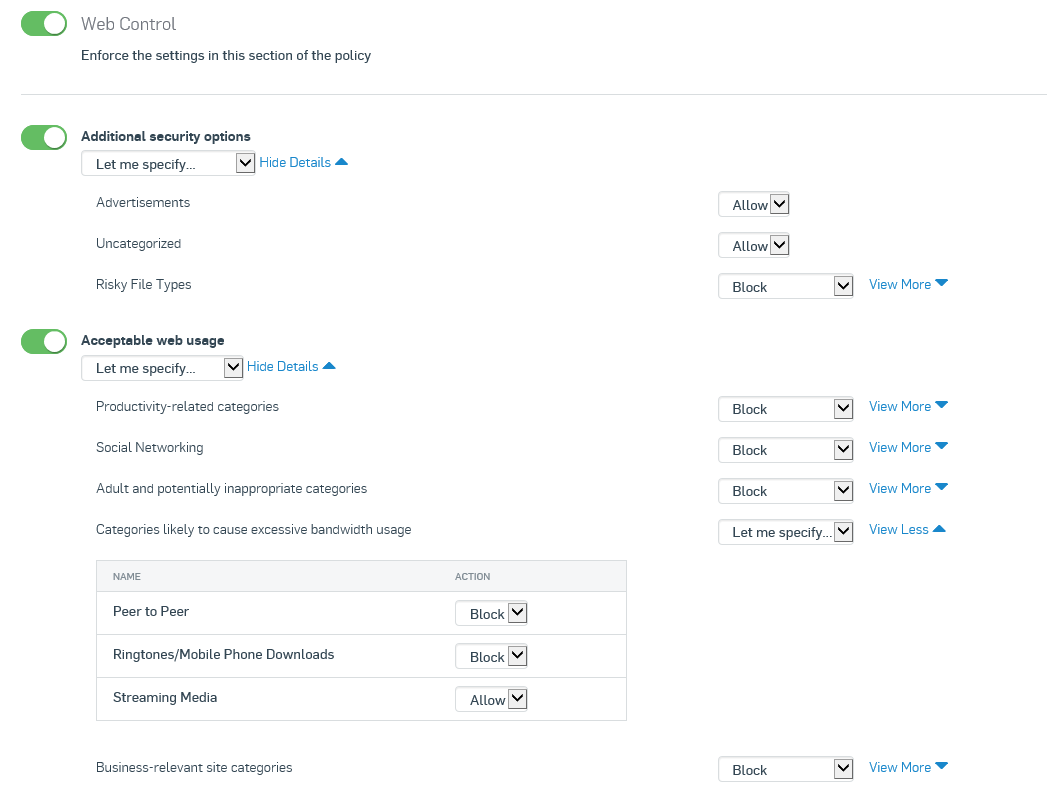This screenshot has height=799, width=1047.
Task: Click View Less for excessive bandwidth categories
Action: [x=907, y=529]
